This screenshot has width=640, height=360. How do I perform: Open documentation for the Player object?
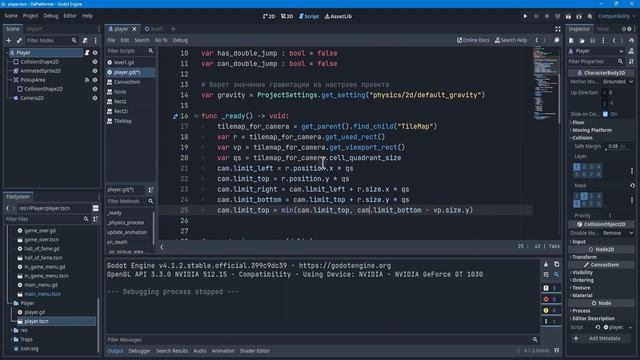tap(631, 51)
